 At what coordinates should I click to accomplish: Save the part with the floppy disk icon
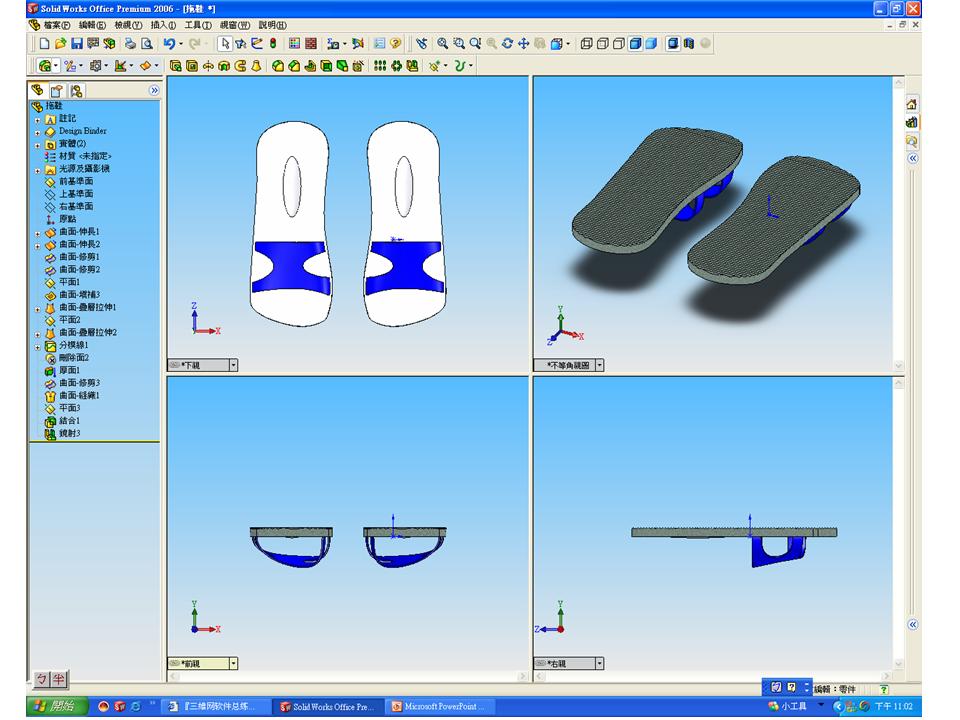[x=77, y=43]
